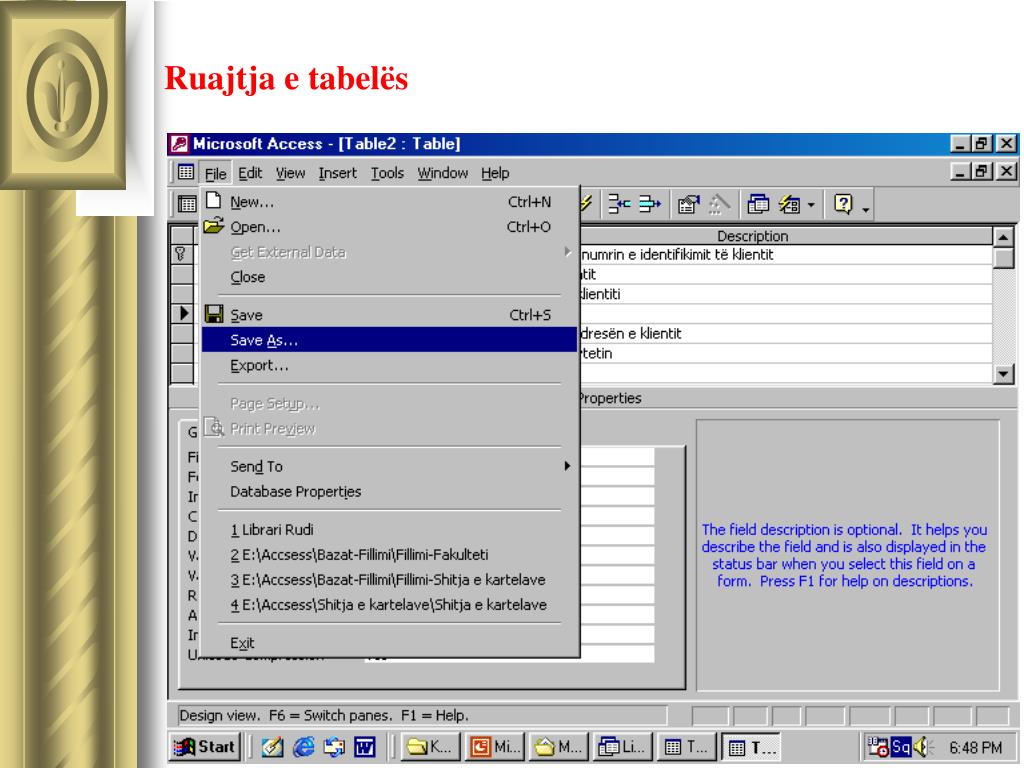This screenshot has width=1024, height=768.
Task: Open recent file 3 Fillimi-Shitja e kartelave
Action: (x=389, y=579)
